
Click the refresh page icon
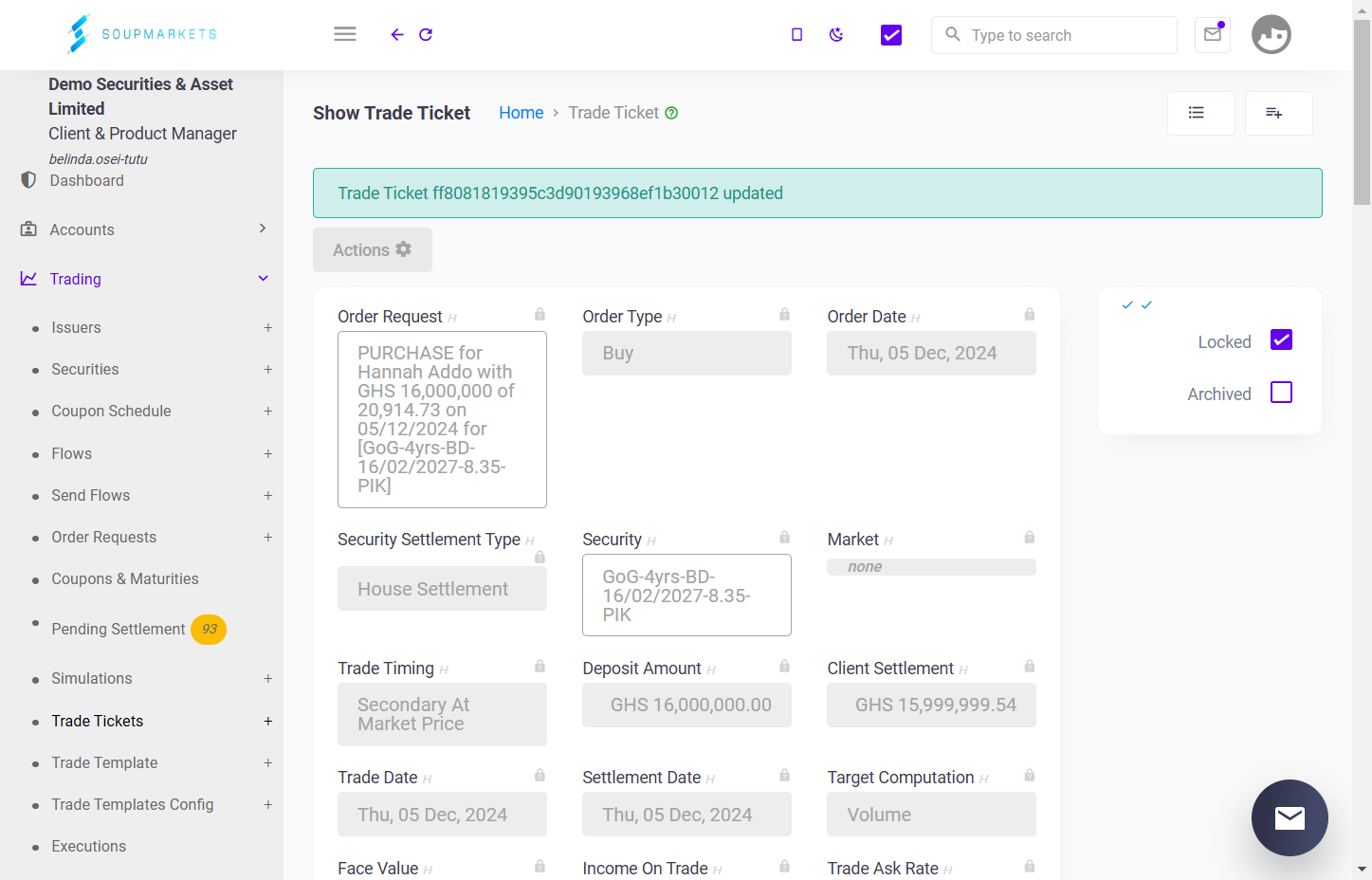(426, 35)
